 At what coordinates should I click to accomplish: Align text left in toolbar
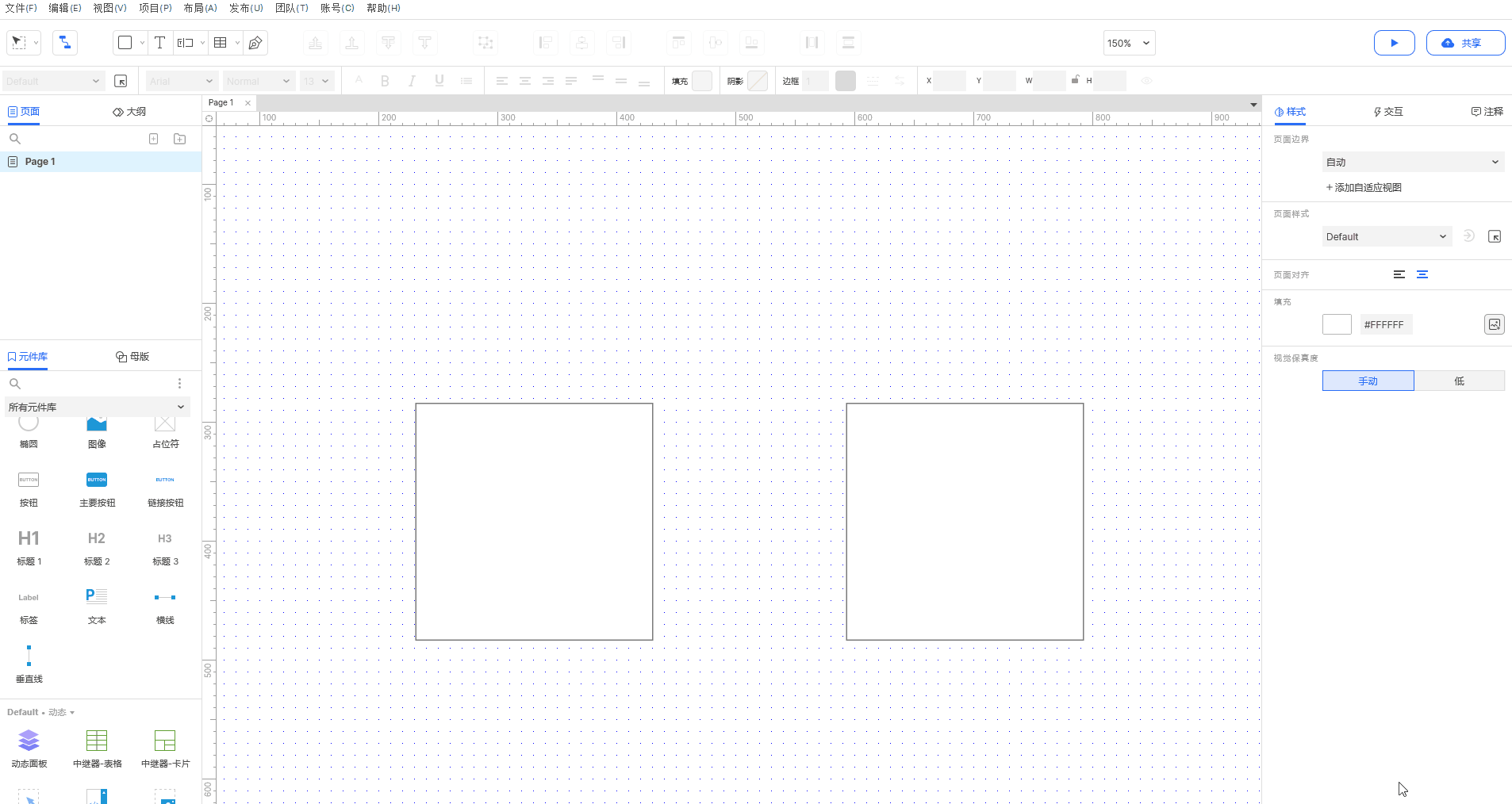[x=502, y=81]
